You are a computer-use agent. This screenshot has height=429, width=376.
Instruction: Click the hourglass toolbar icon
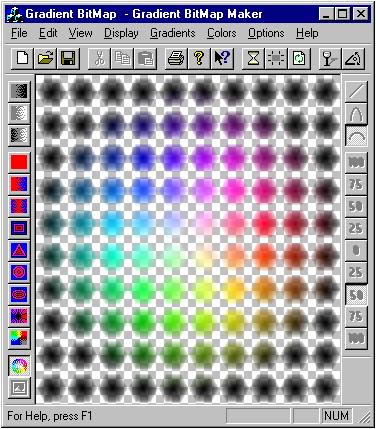coord(253,58)
